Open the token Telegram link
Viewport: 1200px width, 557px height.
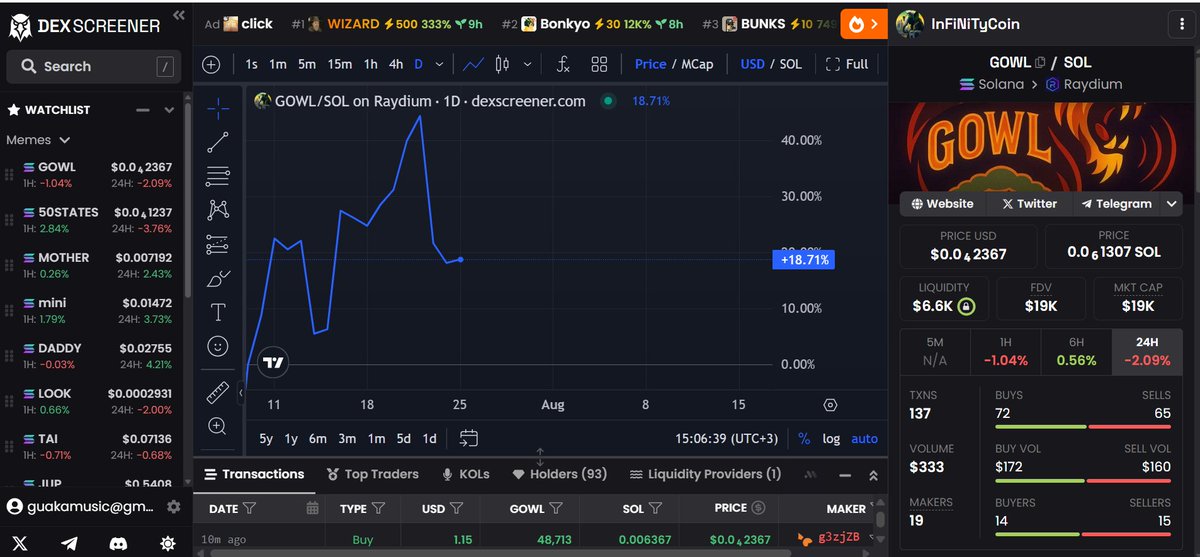coord(1116,203)
